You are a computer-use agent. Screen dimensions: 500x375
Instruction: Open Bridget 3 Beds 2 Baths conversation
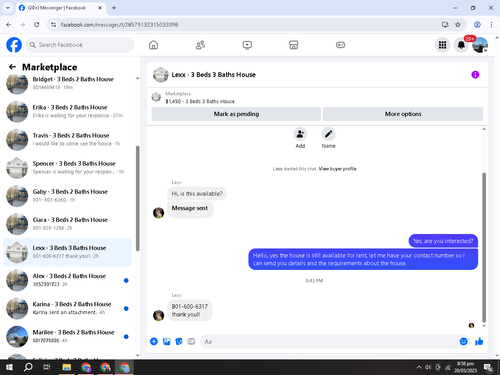tap(68, 83)
